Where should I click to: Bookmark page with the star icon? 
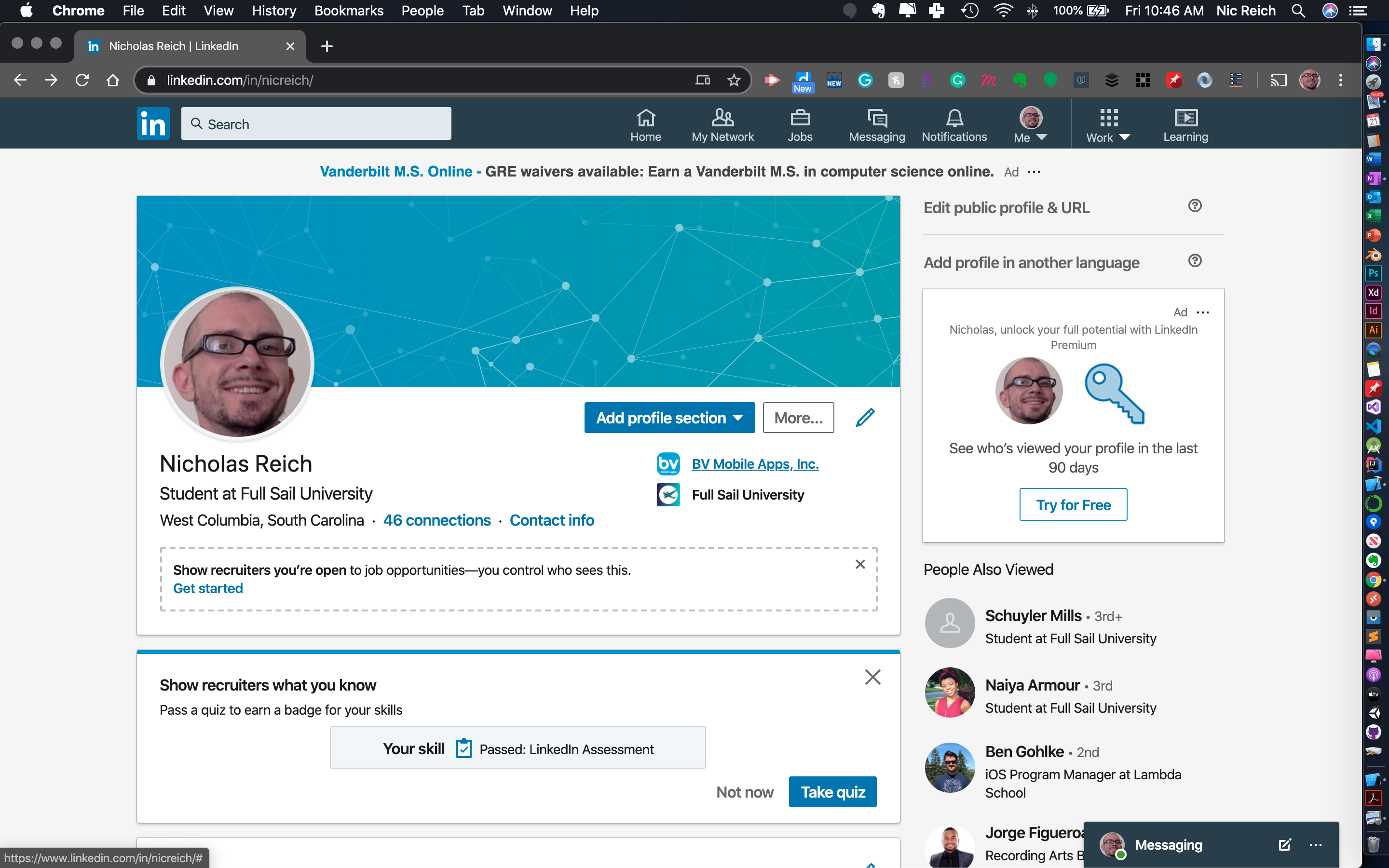tap(734, 81)
